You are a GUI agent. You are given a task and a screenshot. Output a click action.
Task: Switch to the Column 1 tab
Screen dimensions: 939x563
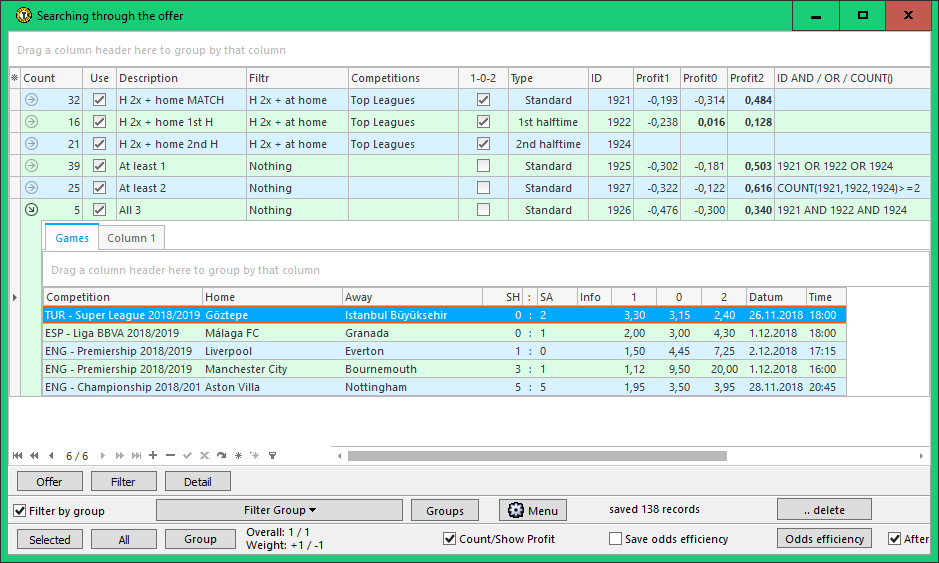pos(131,238)
